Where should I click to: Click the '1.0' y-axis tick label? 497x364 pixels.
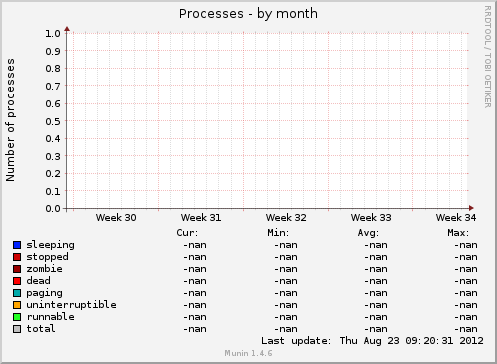pos(53,33)
